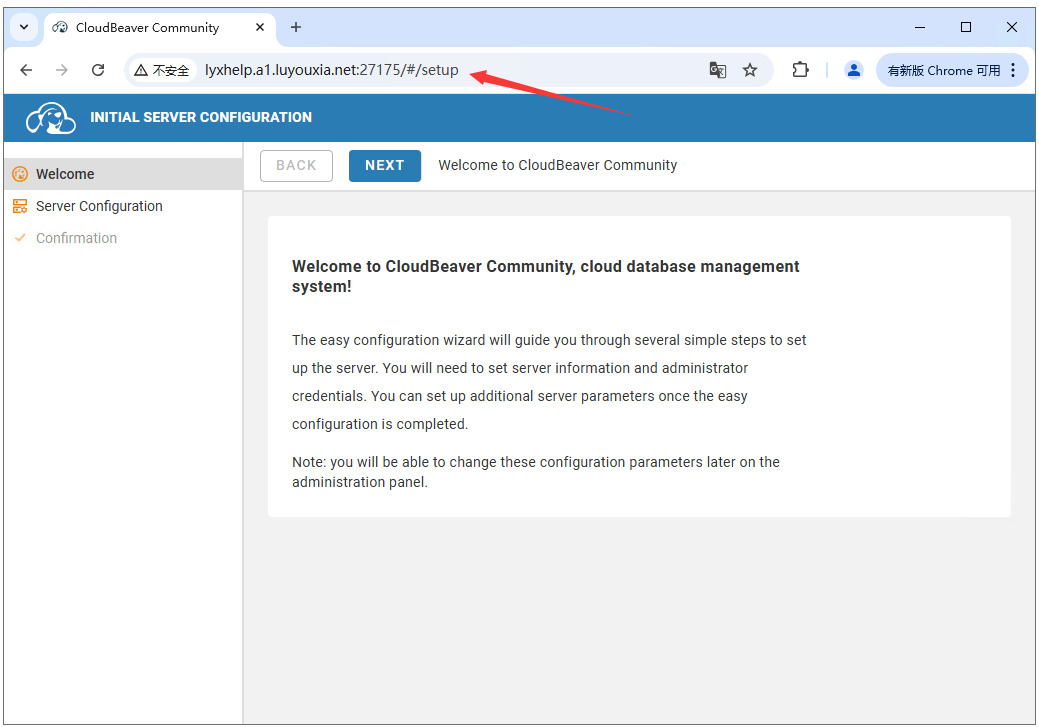Reload the page with refresh icon
The height and width of the screenshot is (727, 1039).
coord(98,70)
